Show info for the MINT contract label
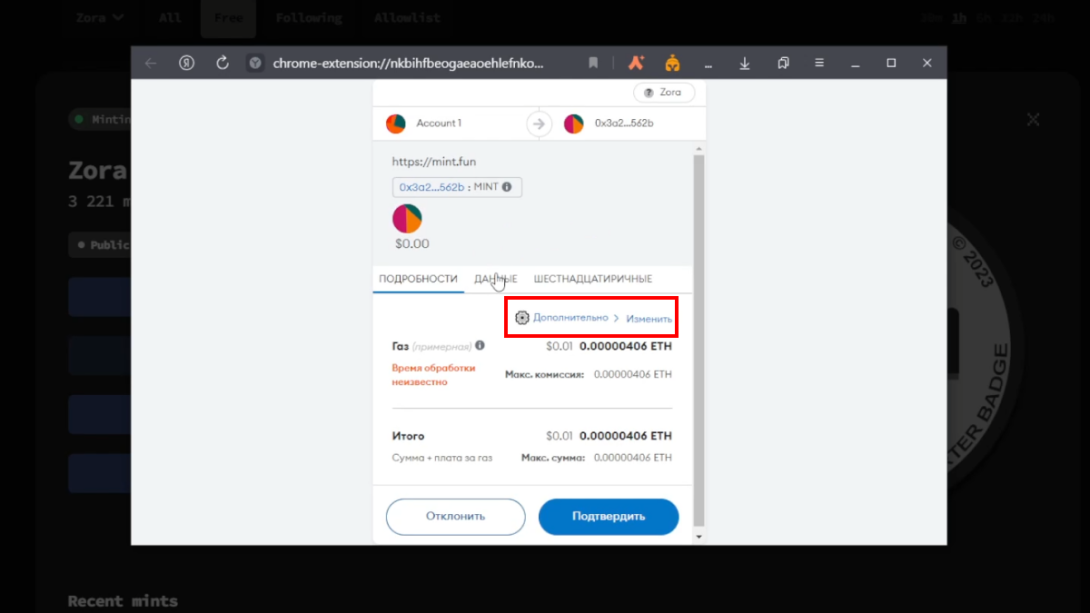Screen dimensions: 1090x613 pyautogui.click(x=507, y=187)
